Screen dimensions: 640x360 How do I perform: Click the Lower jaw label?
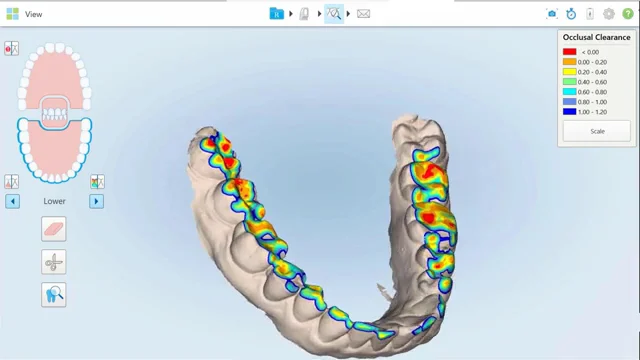[x=54, y=201]
